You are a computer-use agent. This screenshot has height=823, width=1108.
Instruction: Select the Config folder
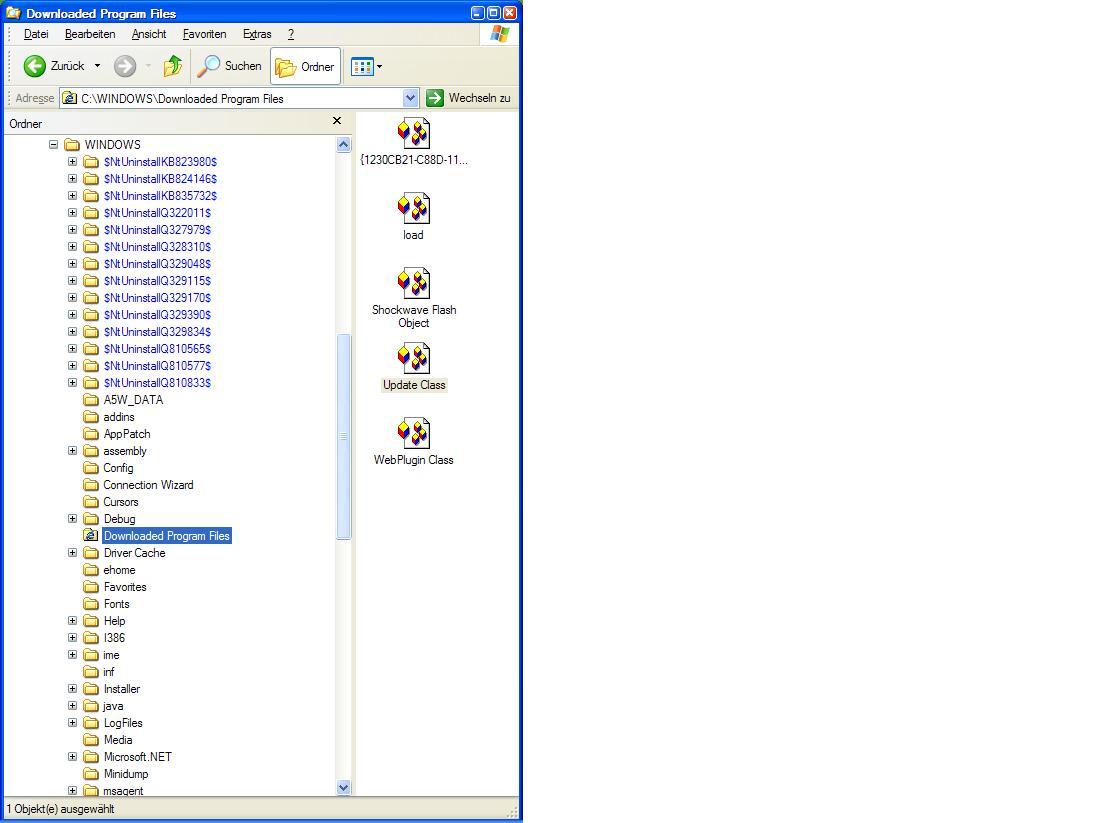(x=118, y=468)
